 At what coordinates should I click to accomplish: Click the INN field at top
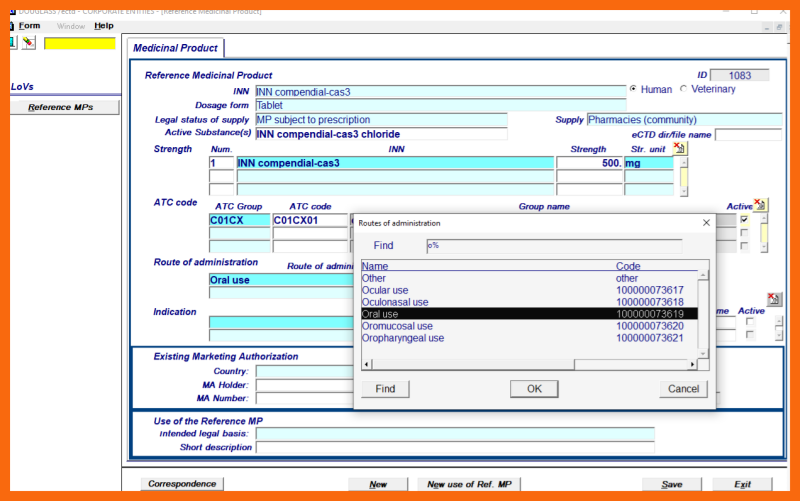point(441,92)
